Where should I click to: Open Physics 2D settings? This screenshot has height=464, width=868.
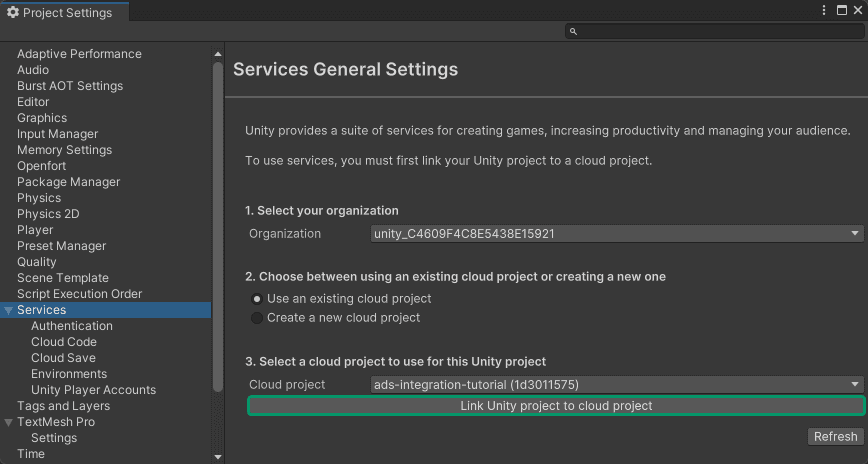48,214
